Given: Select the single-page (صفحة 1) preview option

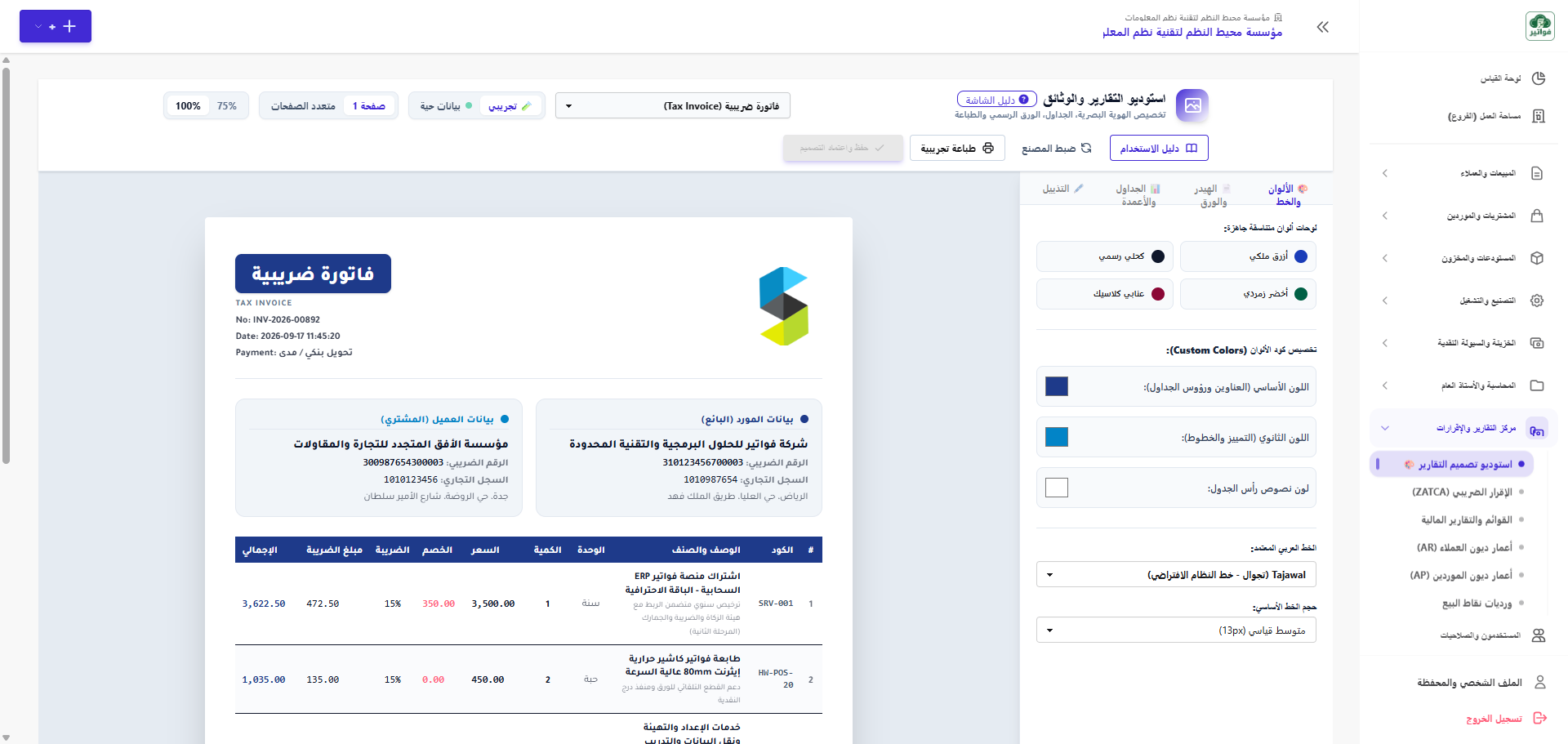Looking at the screenshot, I should [369, 106].
